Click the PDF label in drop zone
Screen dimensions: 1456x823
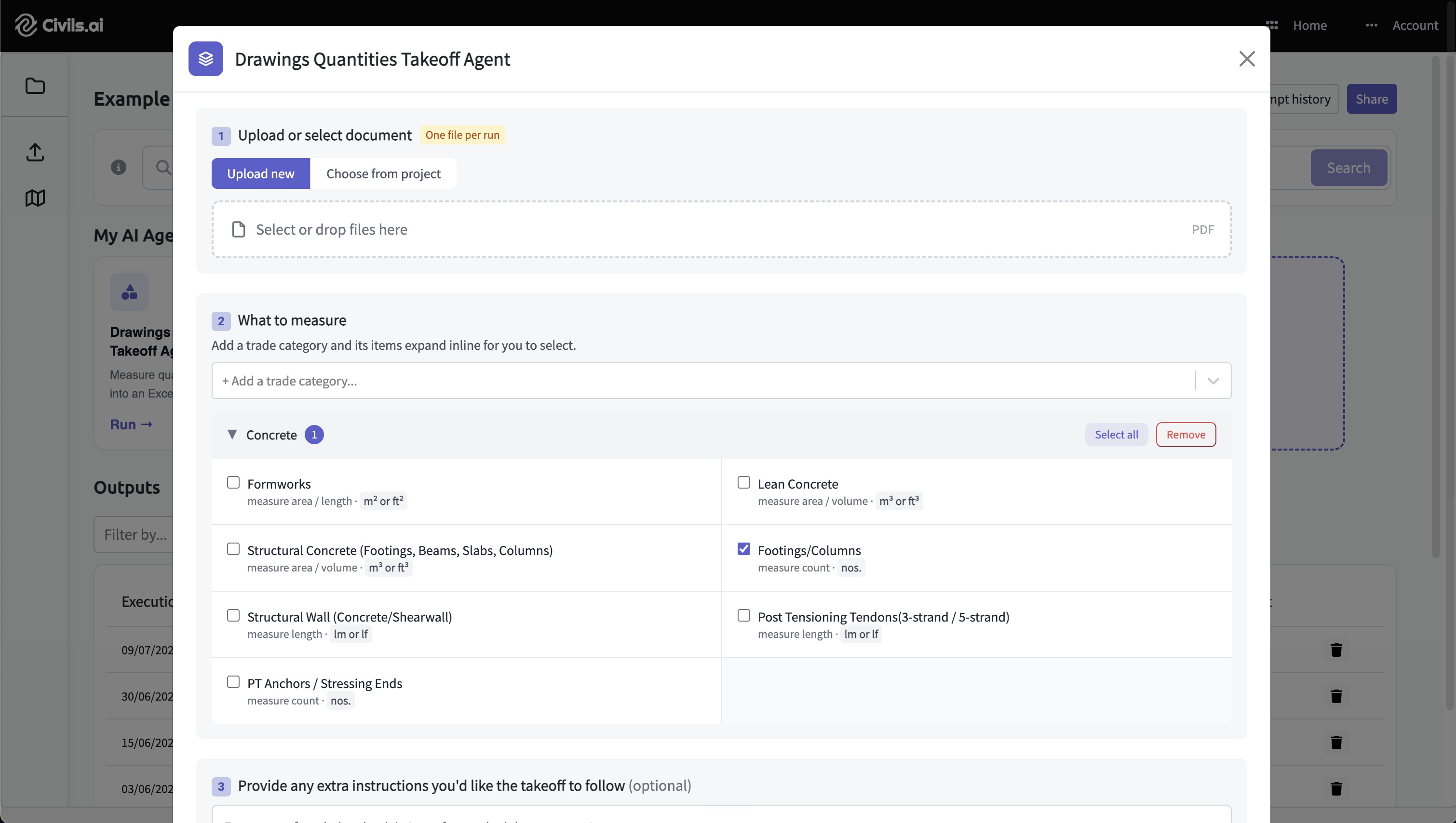(1202, 229)
